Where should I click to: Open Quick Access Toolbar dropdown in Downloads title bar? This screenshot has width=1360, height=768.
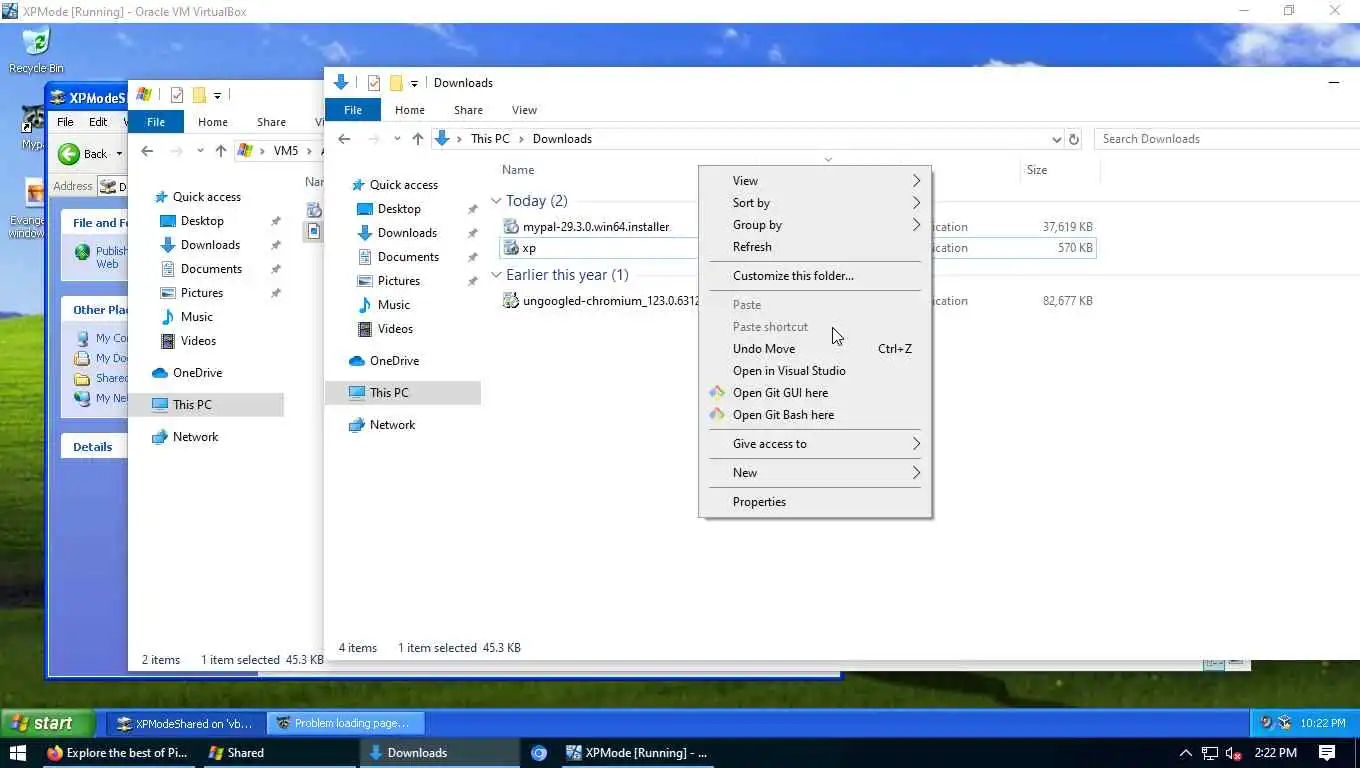pyautogui.click(x=414, y=84)
